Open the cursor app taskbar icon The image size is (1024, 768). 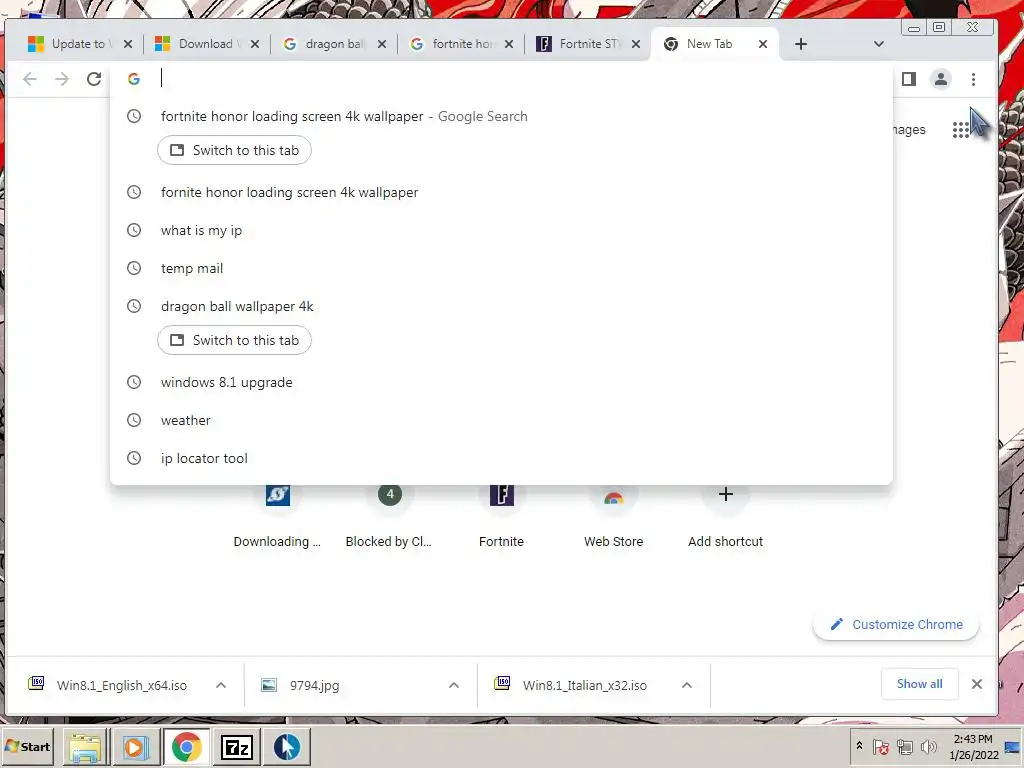click(x=287, y=747)
